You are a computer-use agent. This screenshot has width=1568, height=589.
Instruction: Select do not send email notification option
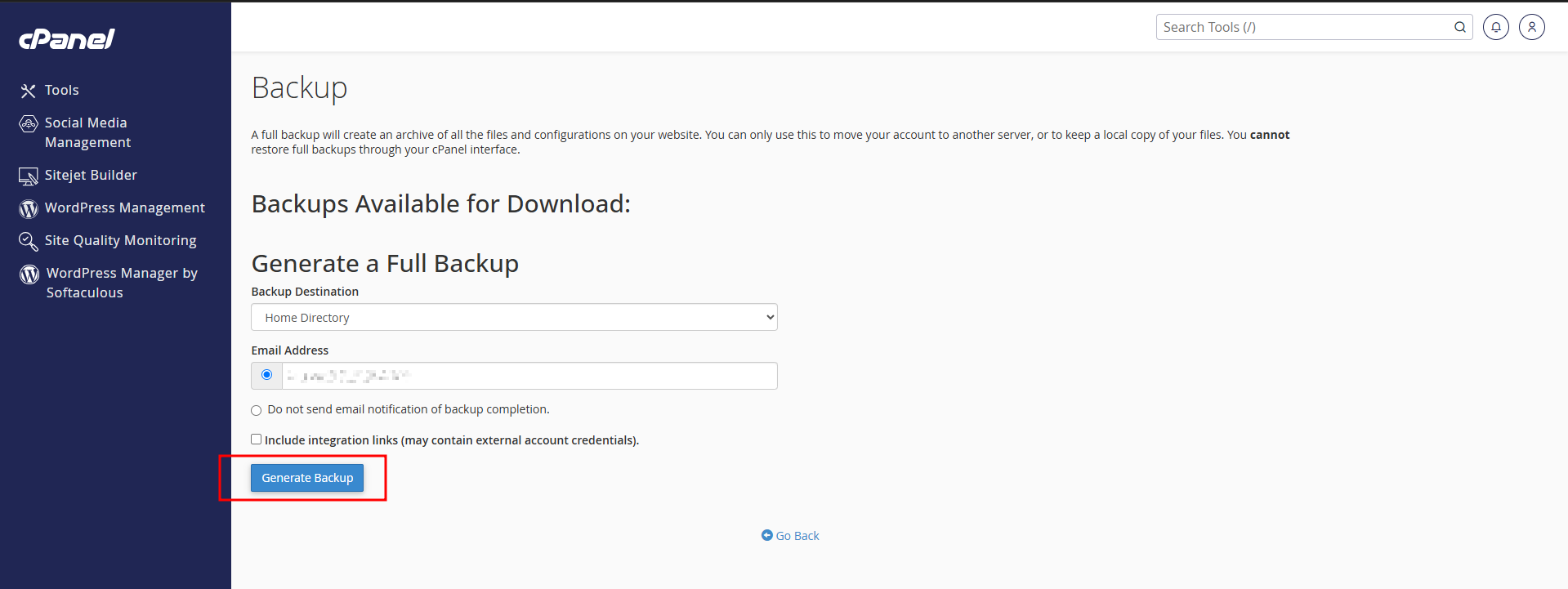click(257, 410)
